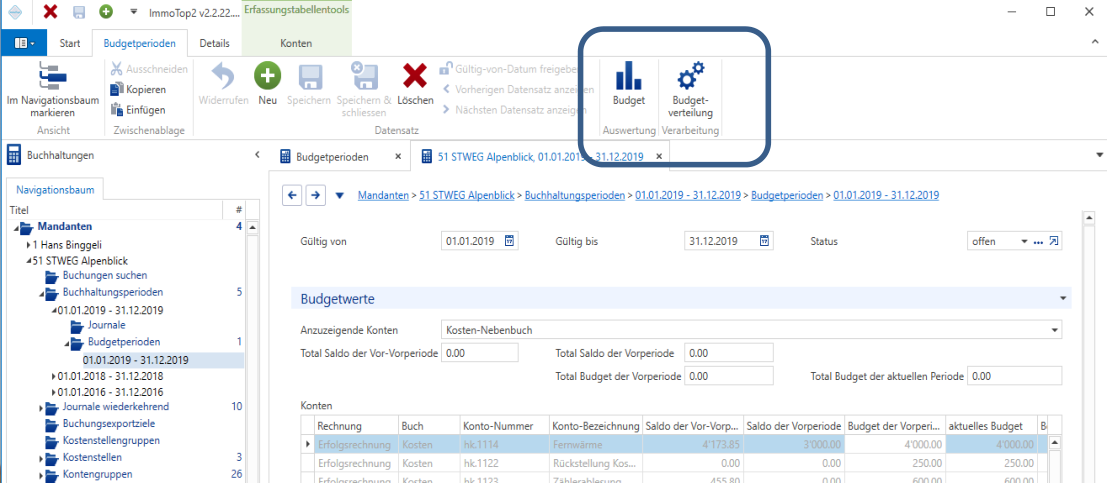Viewport: 1107px width, 483px height.
Task: Open the Konten ribbon tab
Action: 297,43
